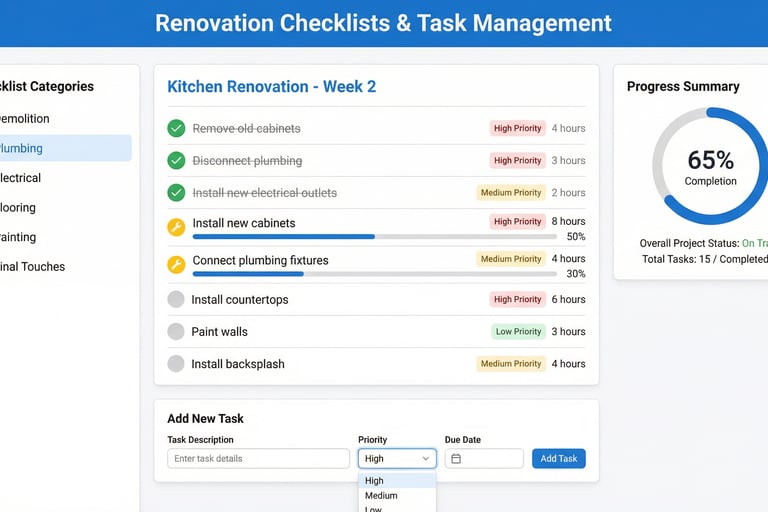Click wrench icon for Connect plumbing fixtures

[x=176, y=264]
